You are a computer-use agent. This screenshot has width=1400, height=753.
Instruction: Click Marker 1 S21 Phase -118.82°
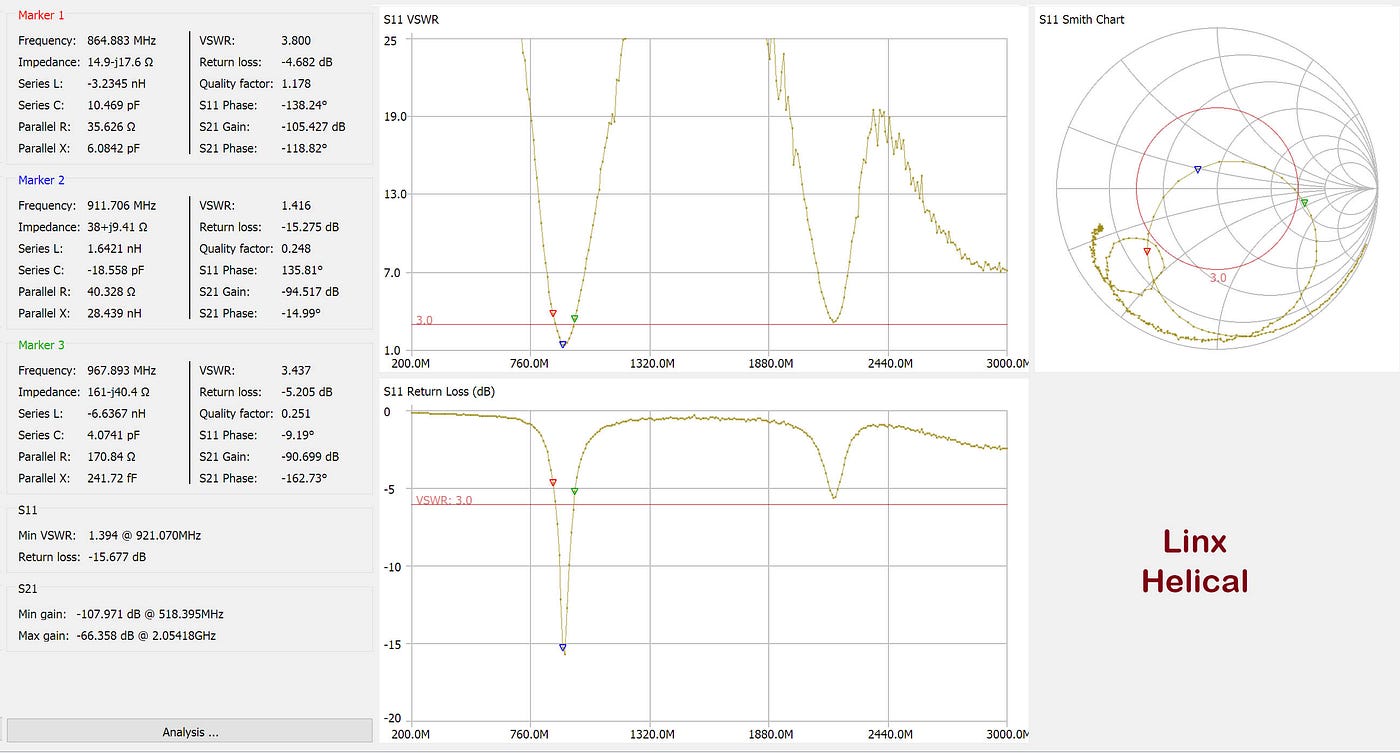[305, 148]
